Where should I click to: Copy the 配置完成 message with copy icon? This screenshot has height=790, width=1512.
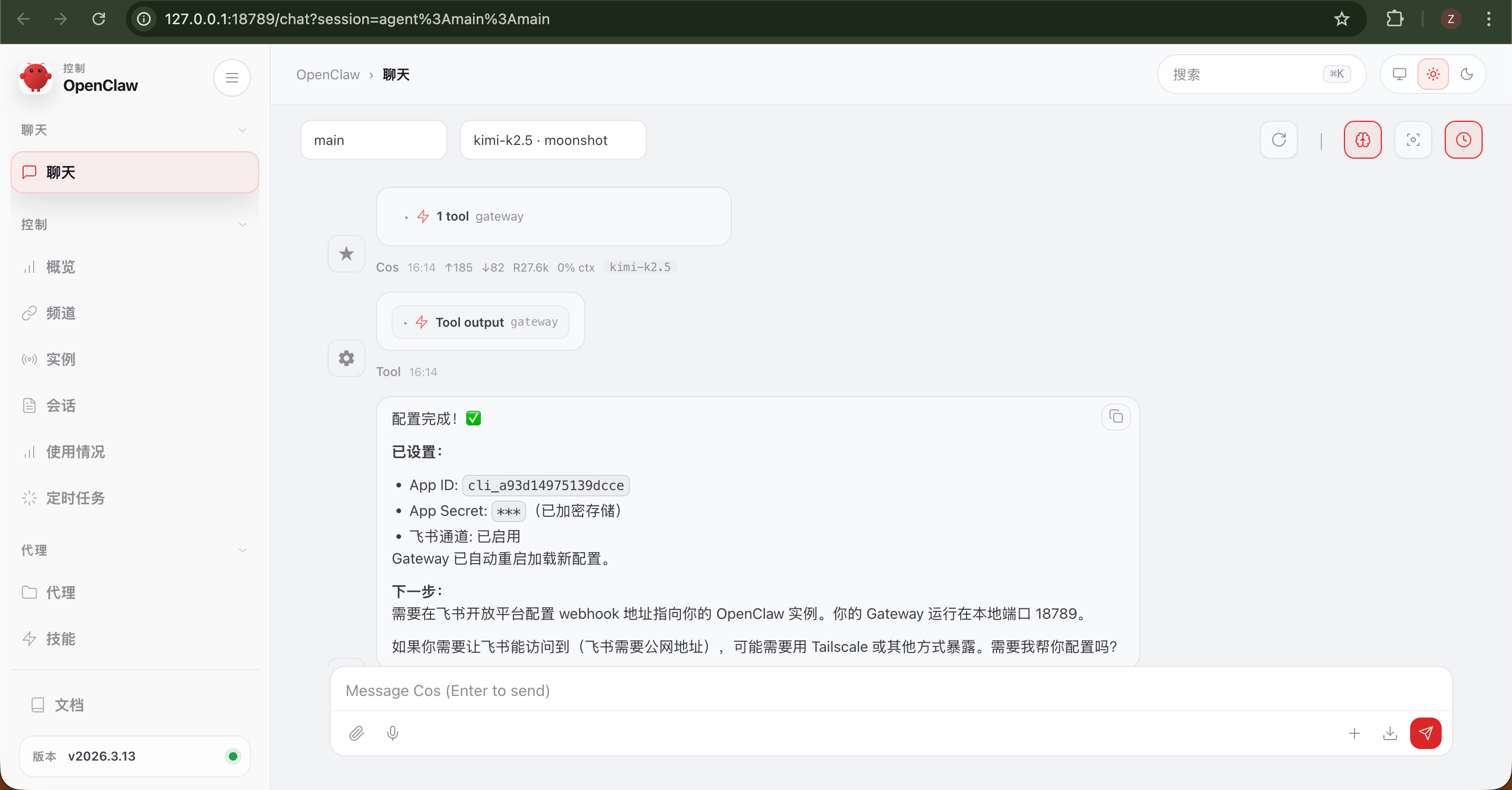coord(1116,417)
